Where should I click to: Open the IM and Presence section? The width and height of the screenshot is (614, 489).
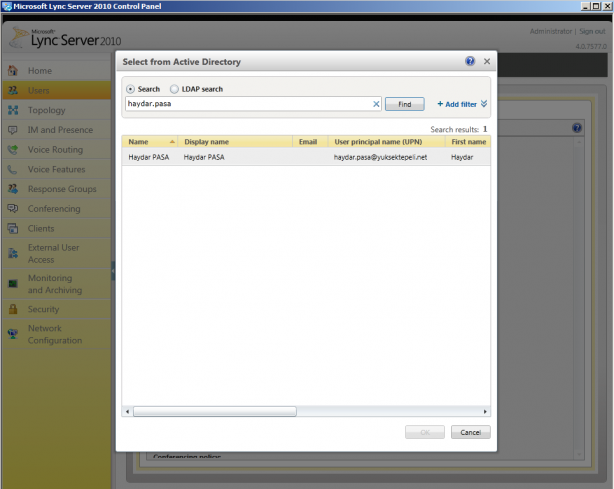(x=56, y=130)
